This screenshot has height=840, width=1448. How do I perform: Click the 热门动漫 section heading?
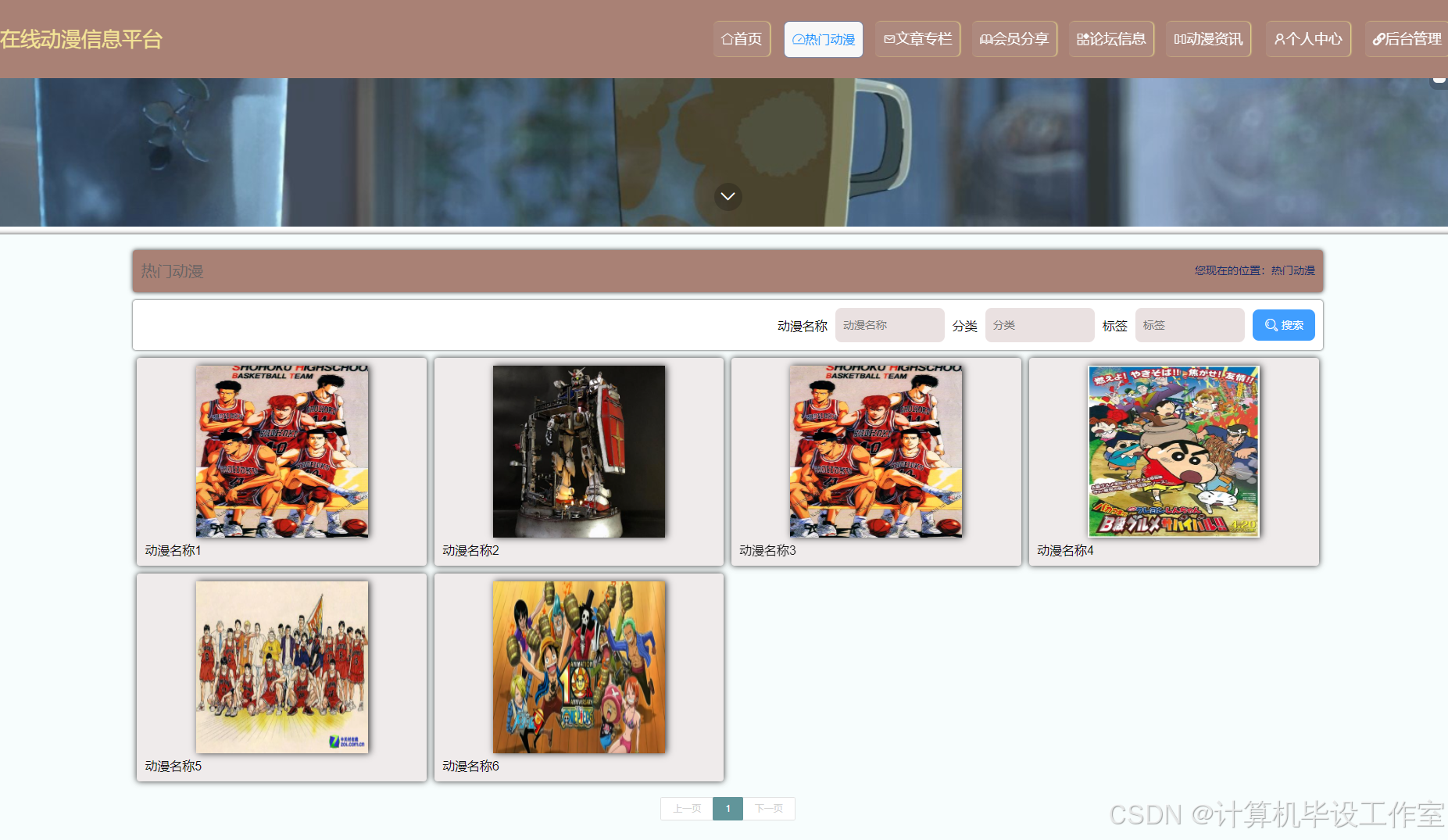[172, 271]
